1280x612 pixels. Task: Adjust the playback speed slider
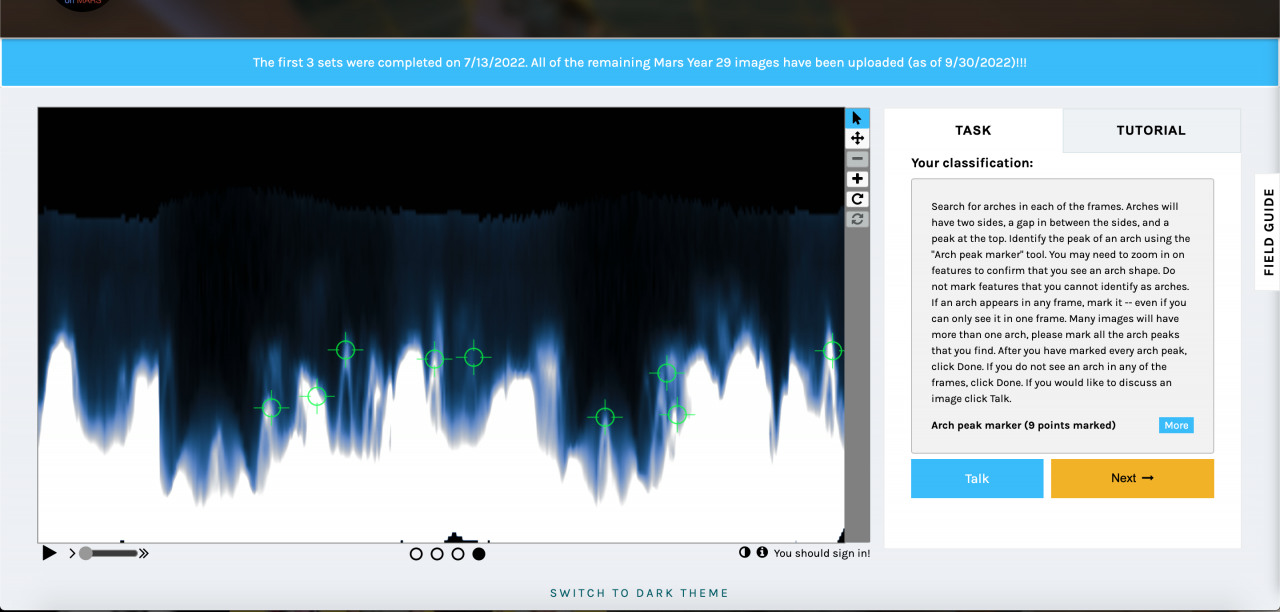tap(108, 553)
